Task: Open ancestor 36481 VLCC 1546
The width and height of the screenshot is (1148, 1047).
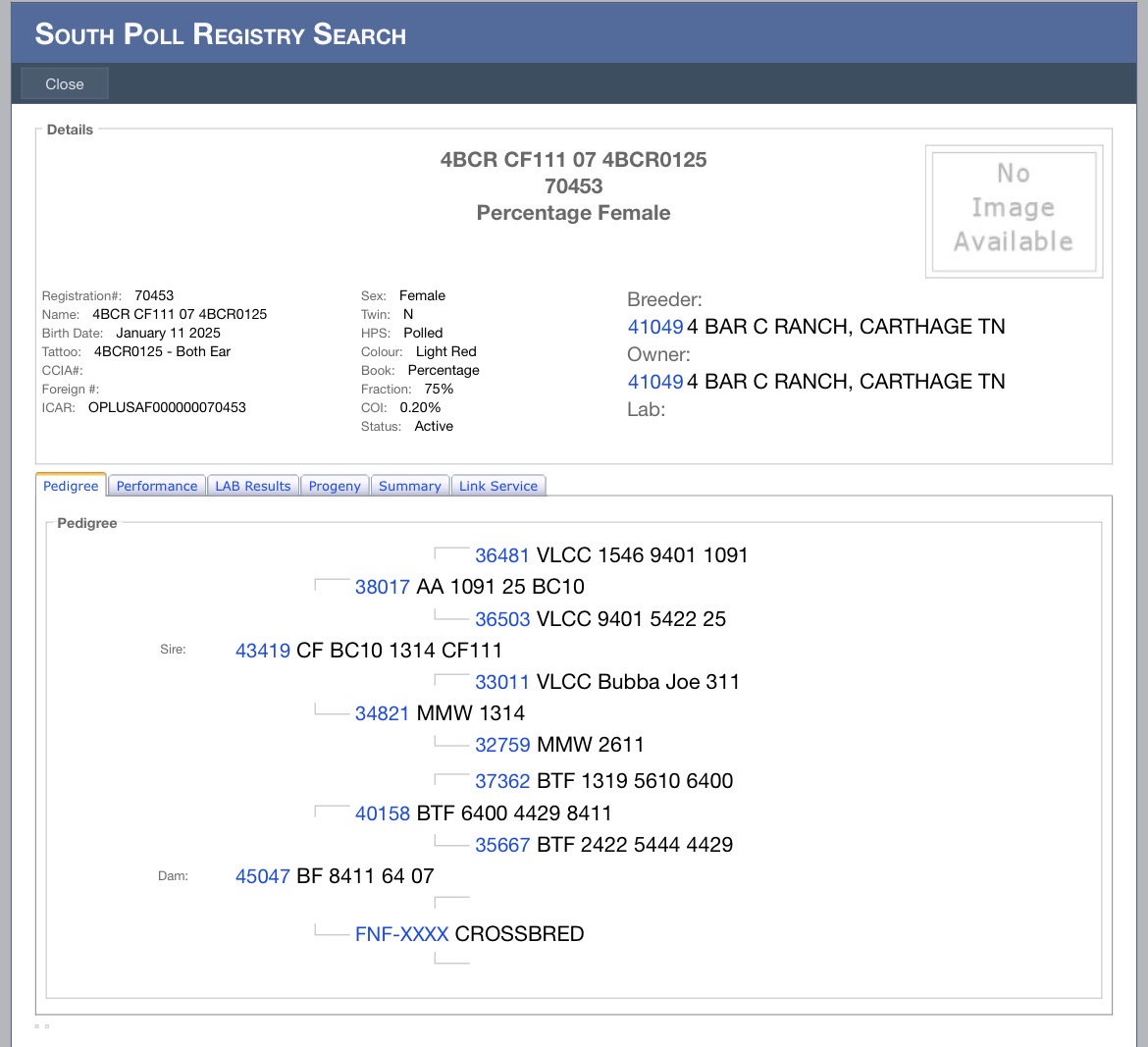Action: (502, 555)
